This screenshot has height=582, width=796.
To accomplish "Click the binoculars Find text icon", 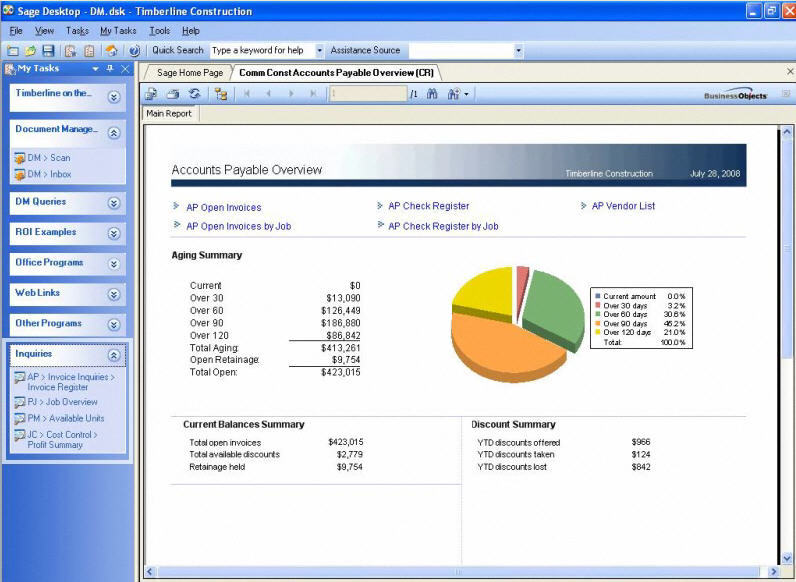I will pos(432,94).
